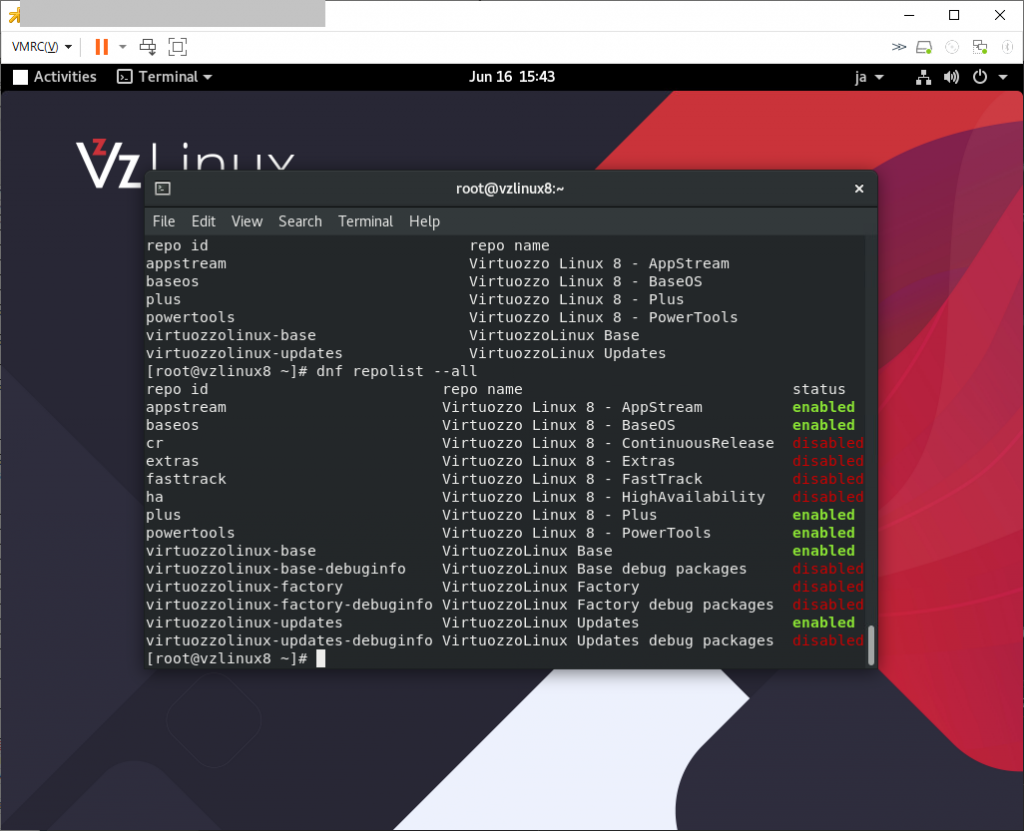Click the terminal icon in the terminal title bar
The image size is (1024, 831).
pyautogui.click(x=163, y=189)
